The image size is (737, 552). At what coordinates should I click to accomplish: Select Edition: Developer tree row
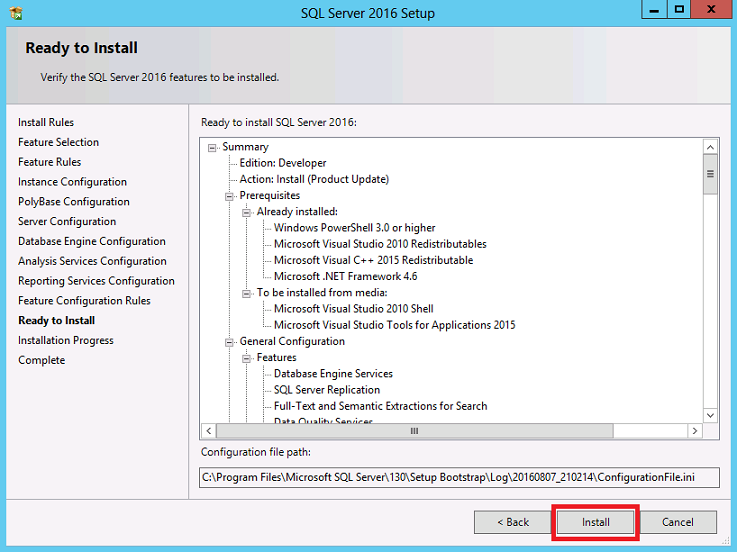pos(282,163)
